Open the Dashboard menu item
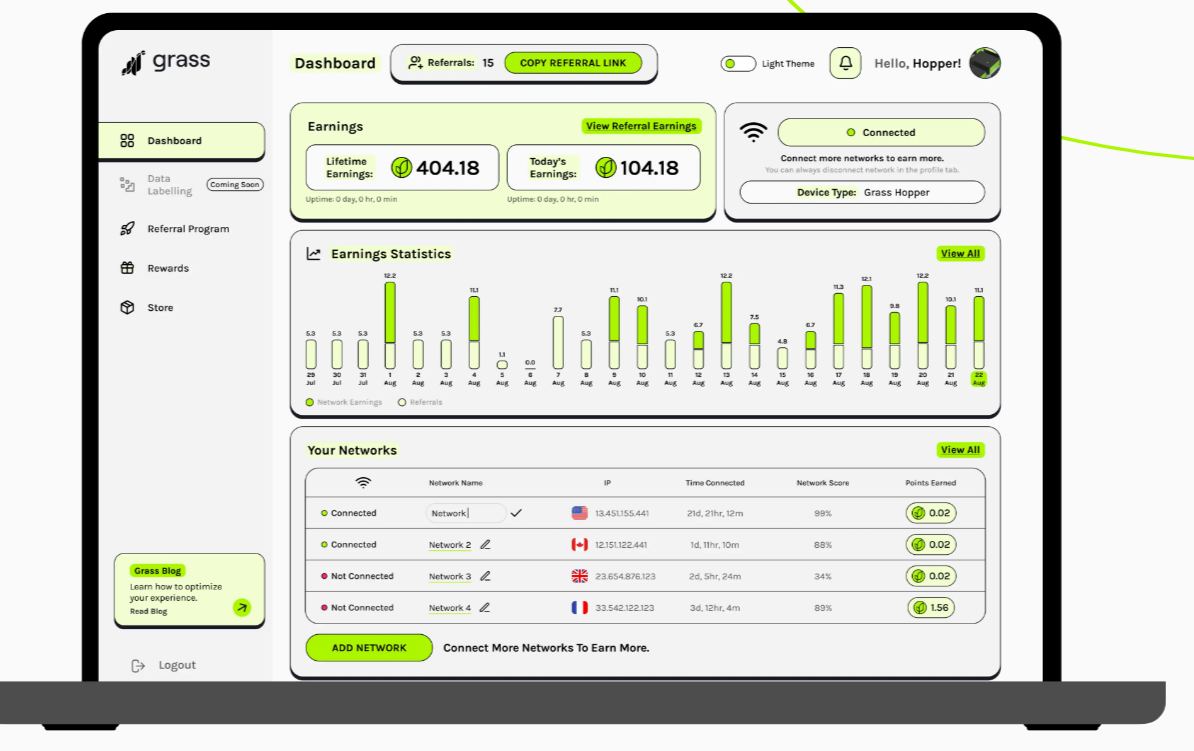Image resolution: width=1194 pixels, height=751 pixels. tap(181, 141)
